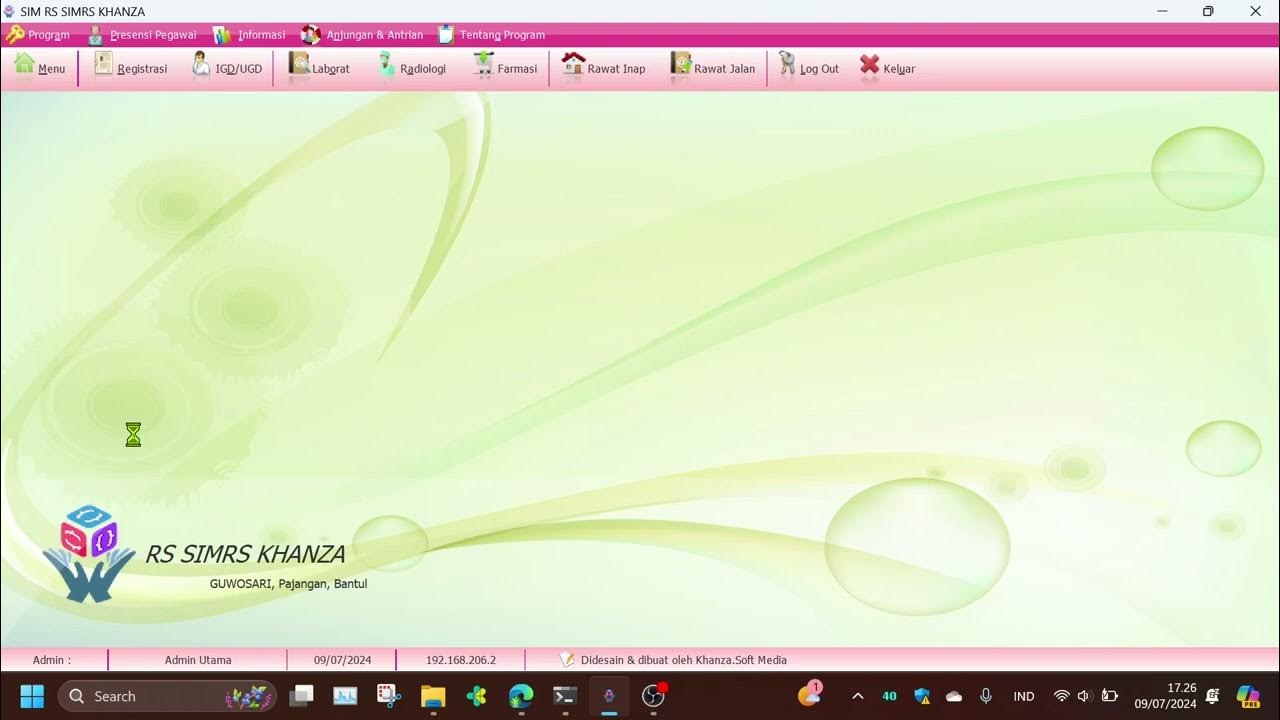The image size is (1280, 720).
Task: Open the Wi-Fi network tray icon
Action: (1062, 696)
